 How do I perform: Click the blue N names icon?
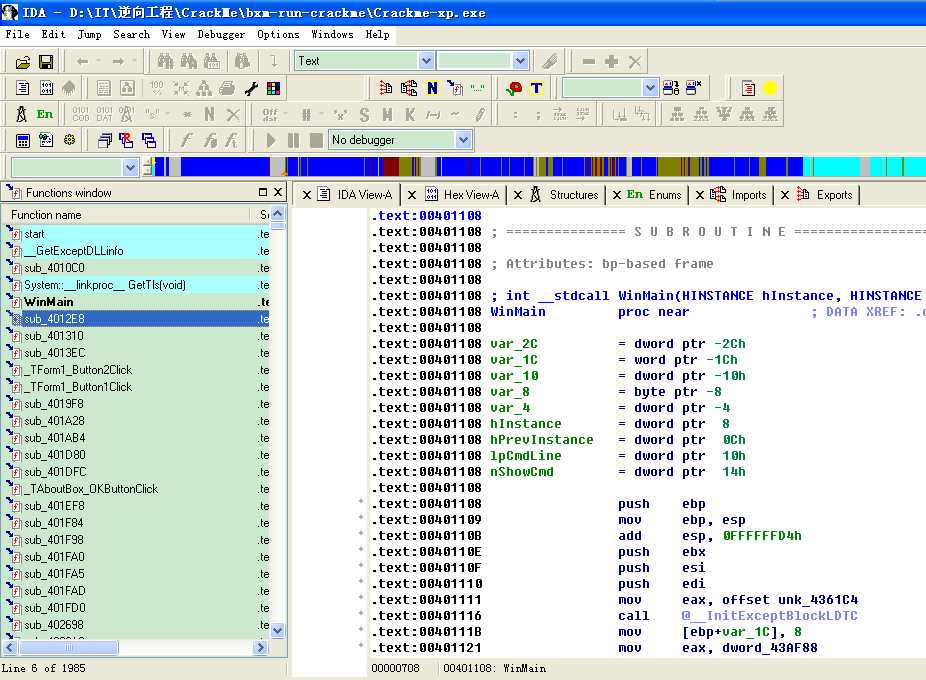coord(432,88)
